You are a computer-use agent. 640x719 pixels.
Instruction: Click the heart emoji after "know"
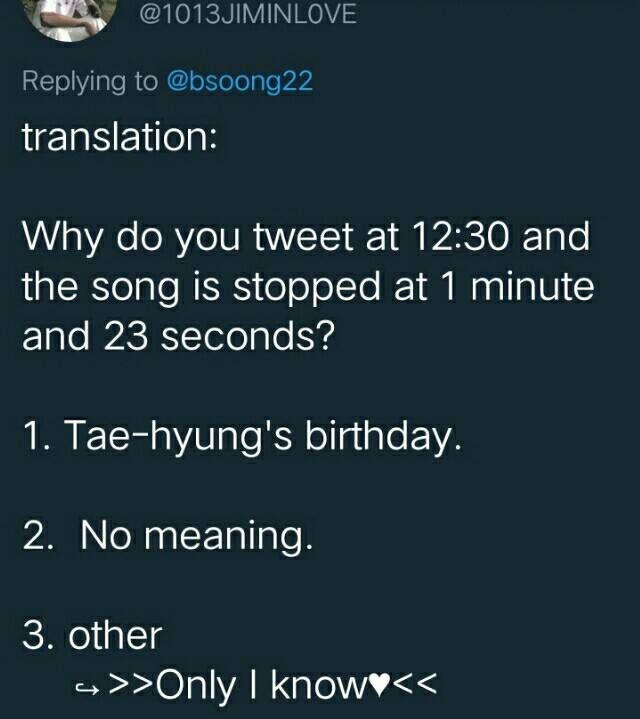380,686
